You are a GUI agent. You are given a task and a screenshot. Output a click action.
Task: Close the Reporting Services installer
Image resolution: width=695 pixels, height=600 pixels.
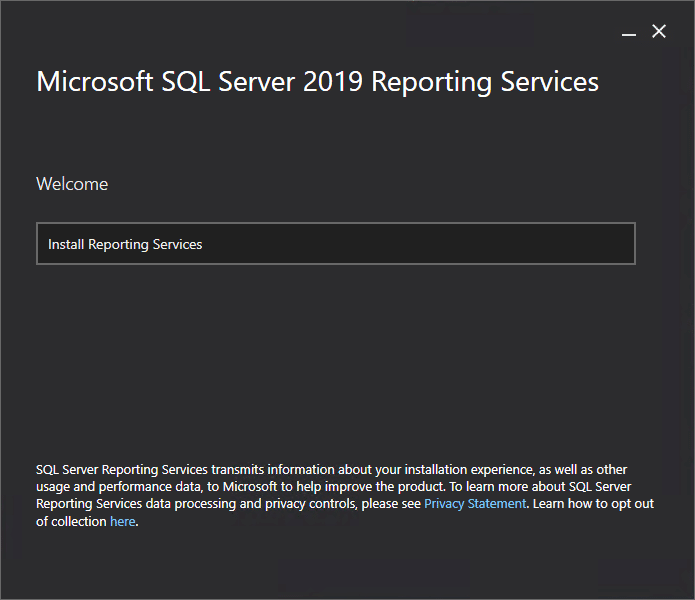point(659,32)
